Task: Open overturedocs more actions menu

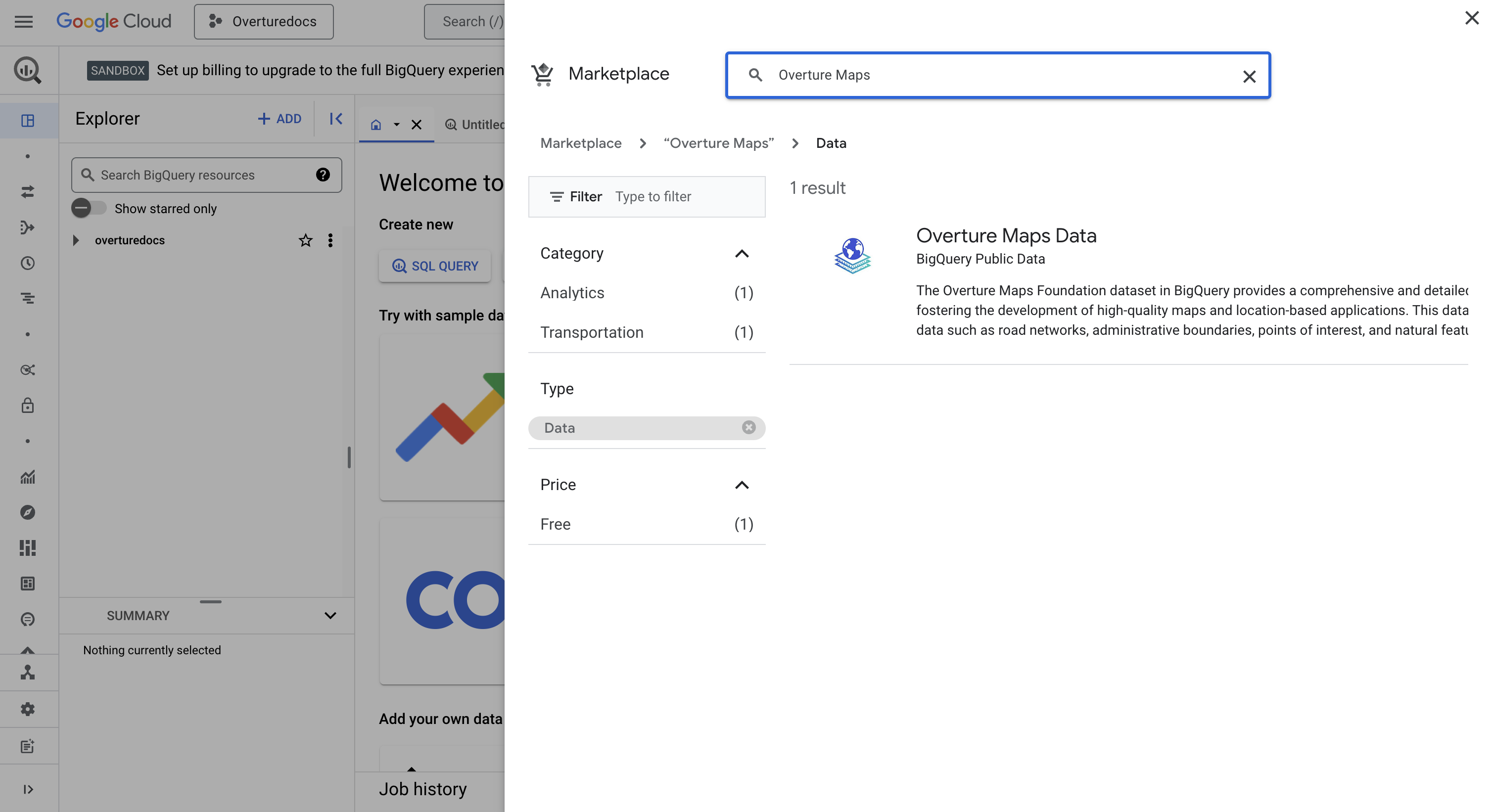Action: (330, 240)
